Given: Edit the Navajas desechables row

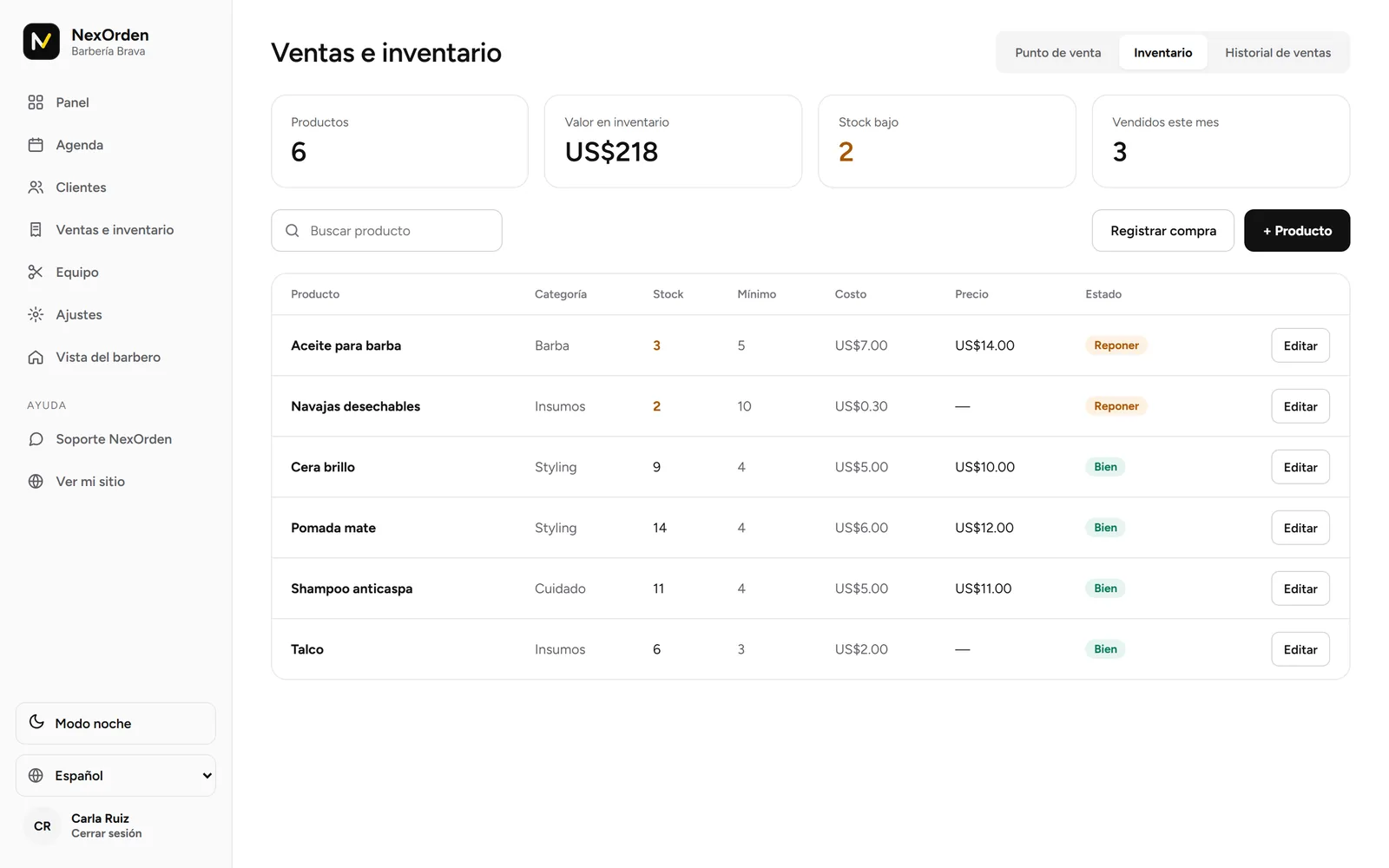Looking at the screenshot, I should [1300, 406].
